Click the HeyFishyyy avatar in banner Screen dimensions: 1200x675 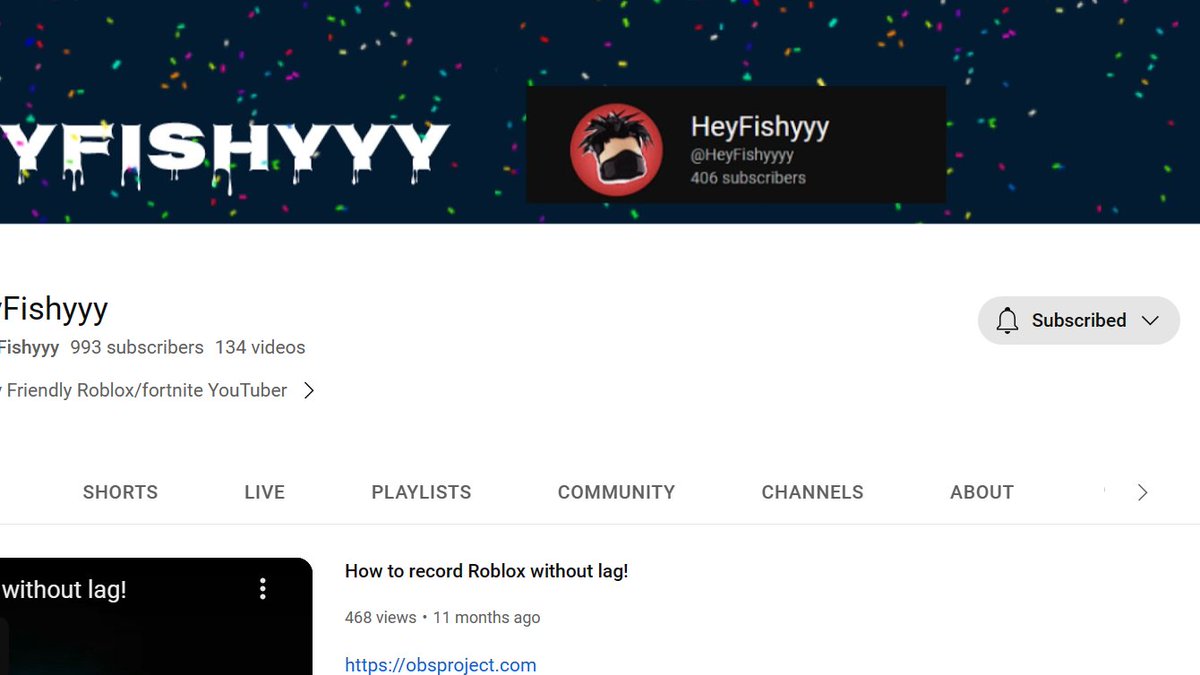(x=616, y=150)
